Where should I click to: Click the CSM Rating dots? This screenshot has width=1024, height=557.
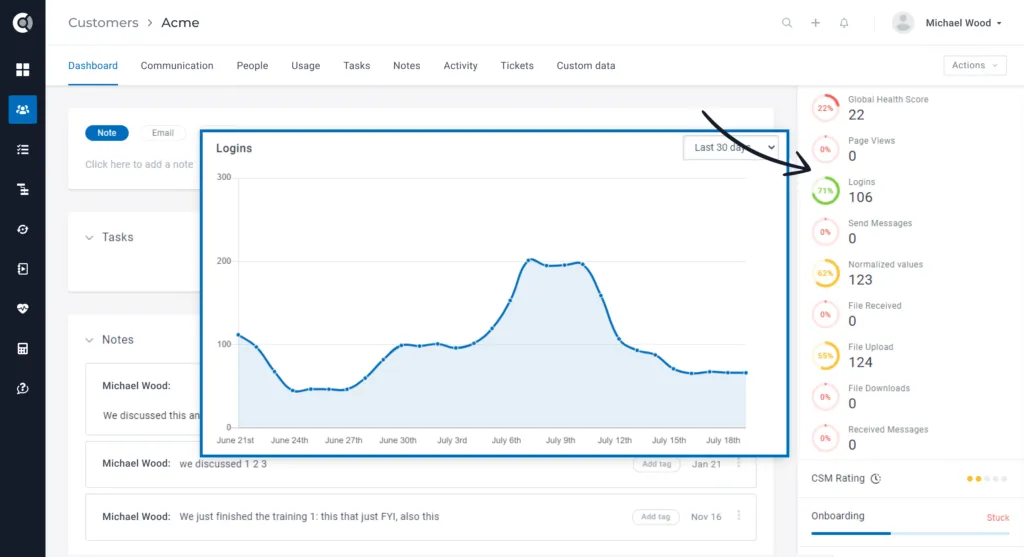click(x=987, y=479)
